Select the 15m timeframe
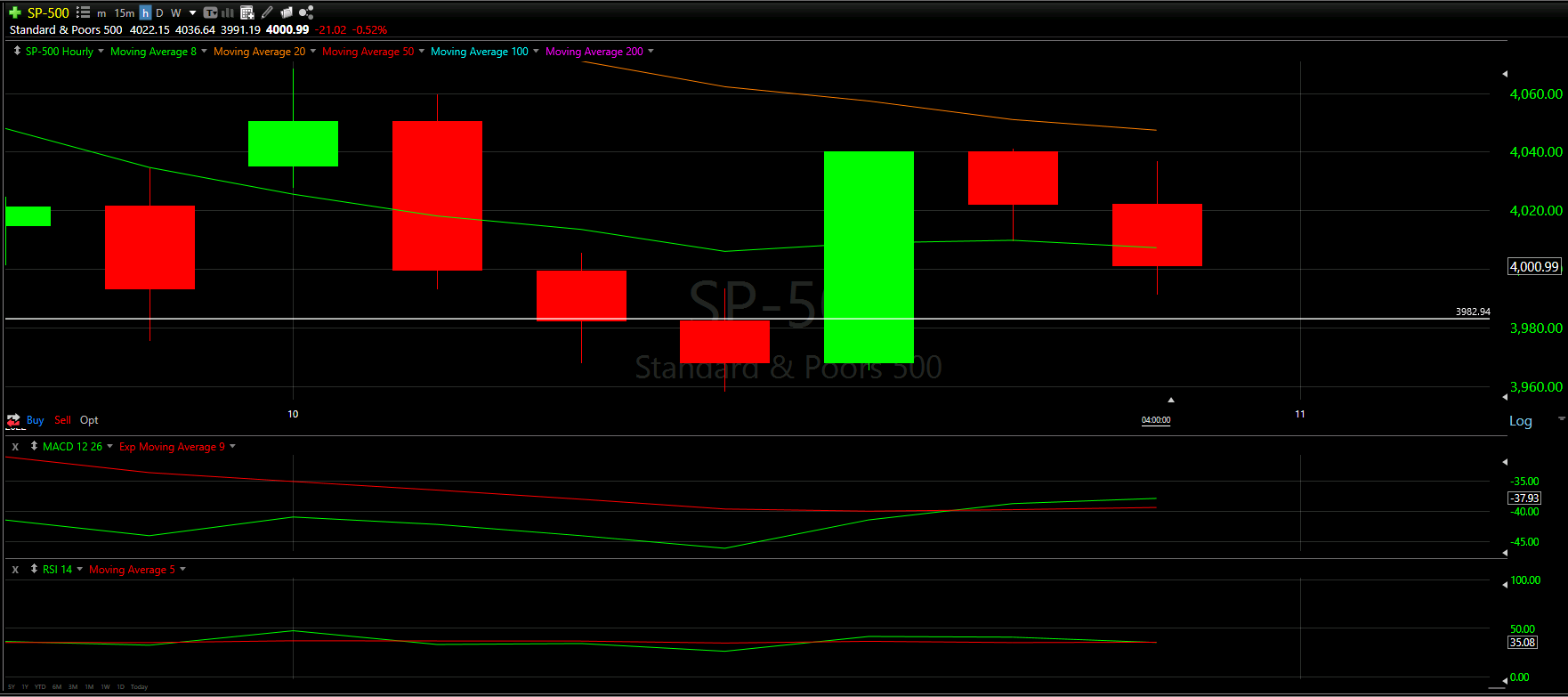The image size is (1568, 697). click(x=125, y=13)
